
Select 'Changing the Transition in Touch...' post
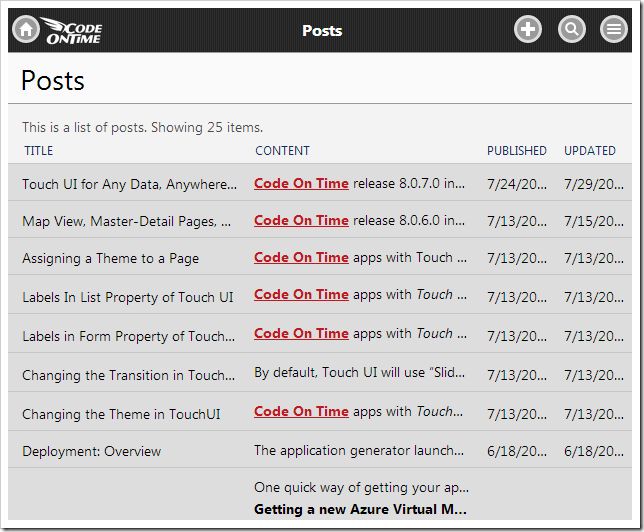(129, 375)
